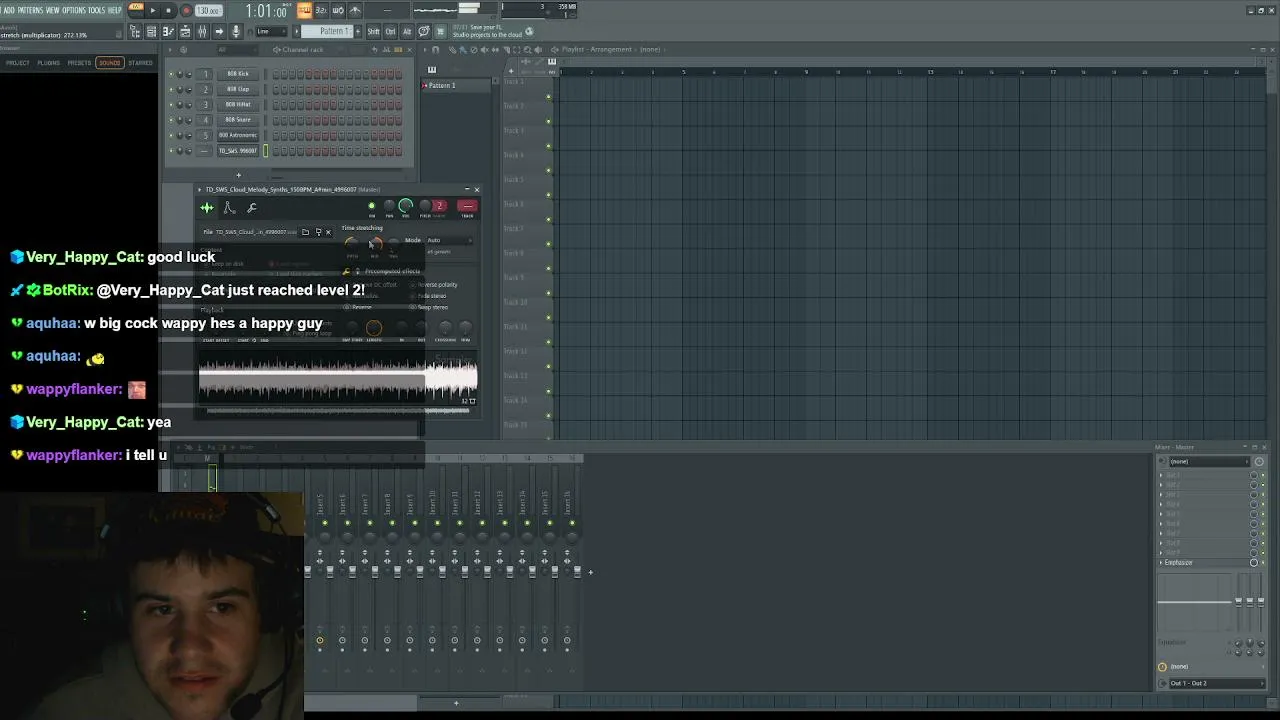Click the Ctrl typing keyboard button

[390, 31]
